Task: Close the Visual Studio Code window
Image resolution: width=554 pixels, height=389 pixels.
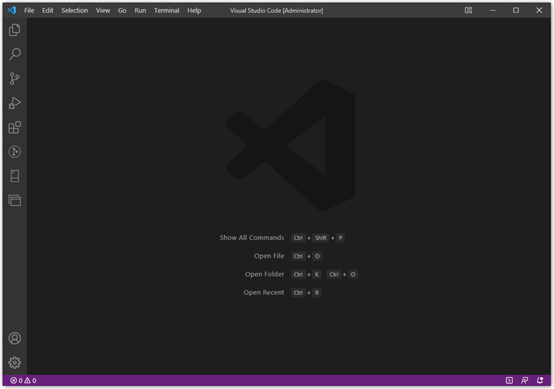Action: (539, 10)
